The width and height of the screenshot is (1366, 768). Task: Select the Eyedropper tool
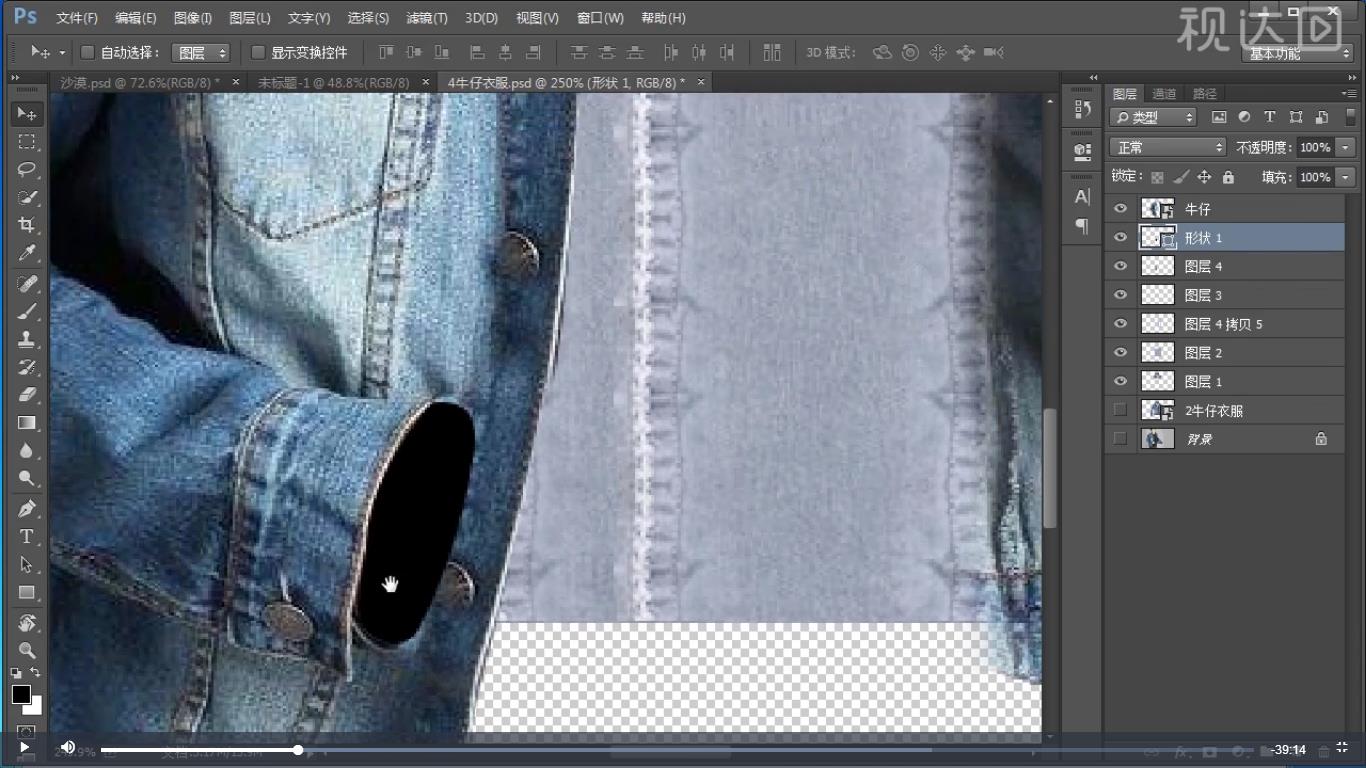27,253
